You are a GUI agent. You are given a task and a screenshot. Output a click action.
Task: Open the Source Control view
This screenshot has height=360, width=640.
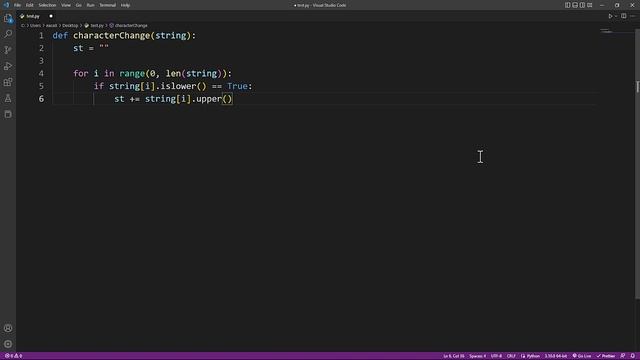pyautogui.click(x=8, y=50)
